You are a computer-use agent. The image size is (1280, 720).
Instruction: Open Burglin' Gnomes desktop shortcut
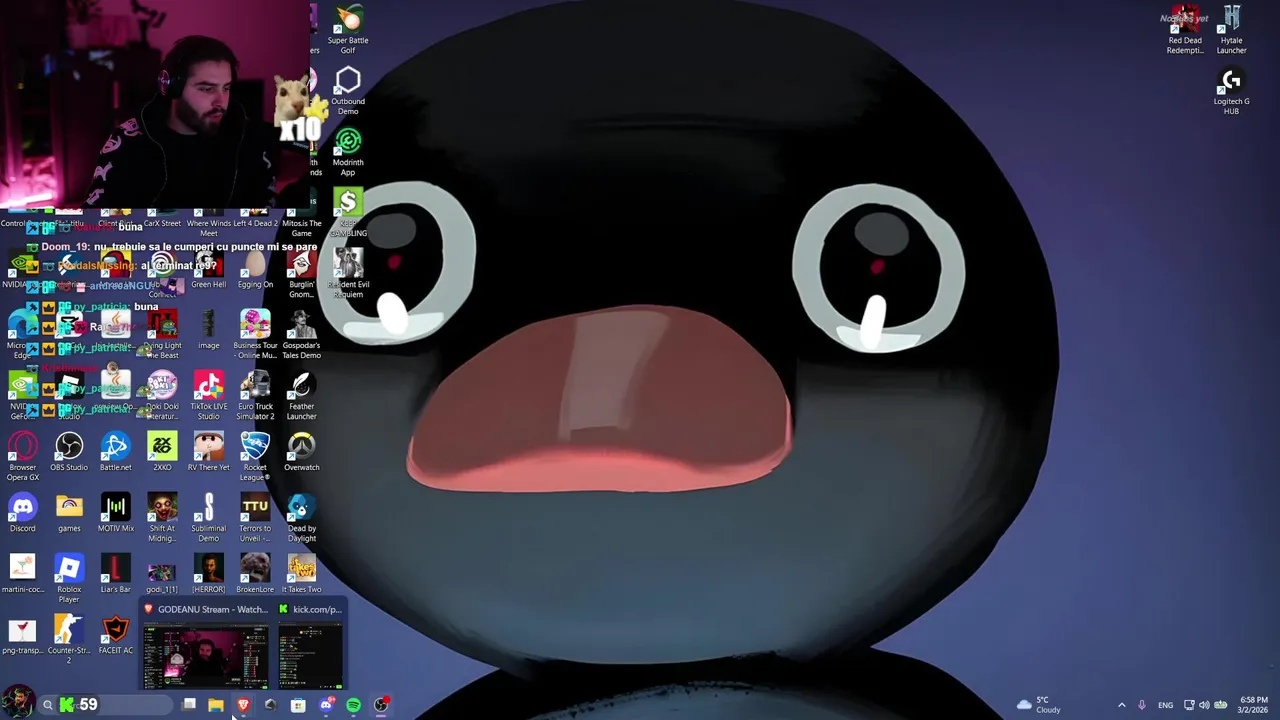point(301,275)
